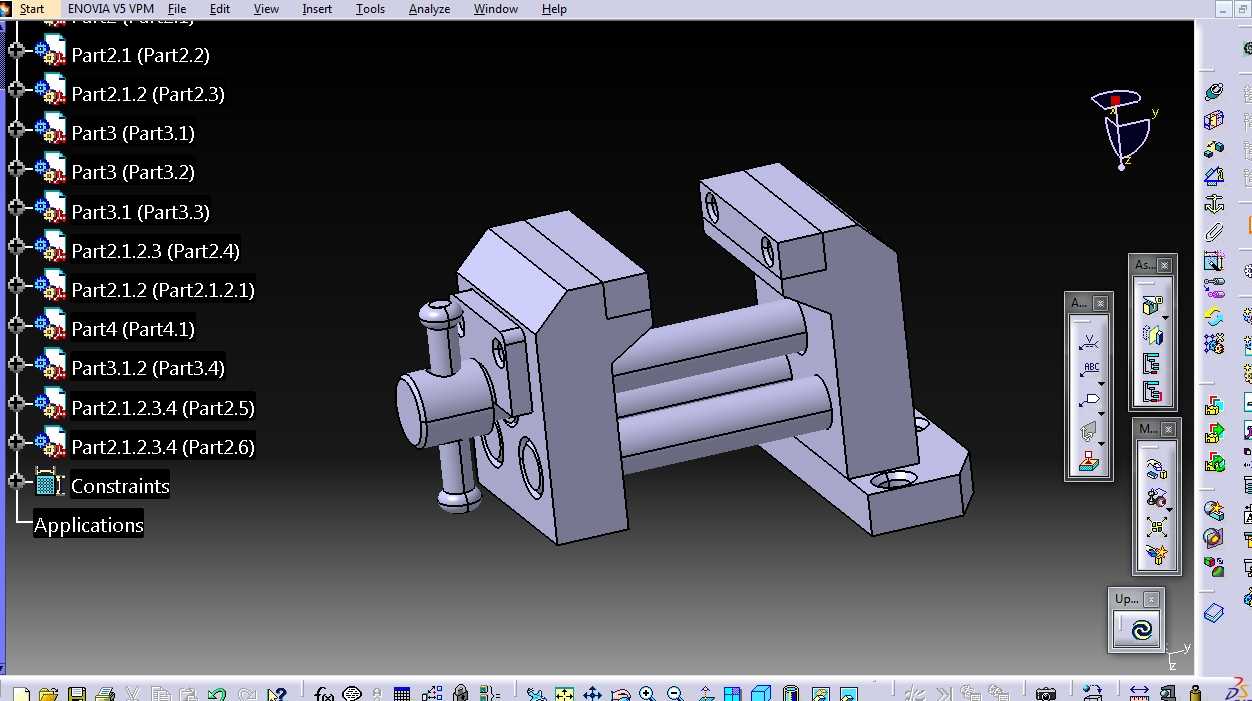Open the Analyze menu
The height and width of the screenshot is (701, 1252).
click(x=429, y=9)
